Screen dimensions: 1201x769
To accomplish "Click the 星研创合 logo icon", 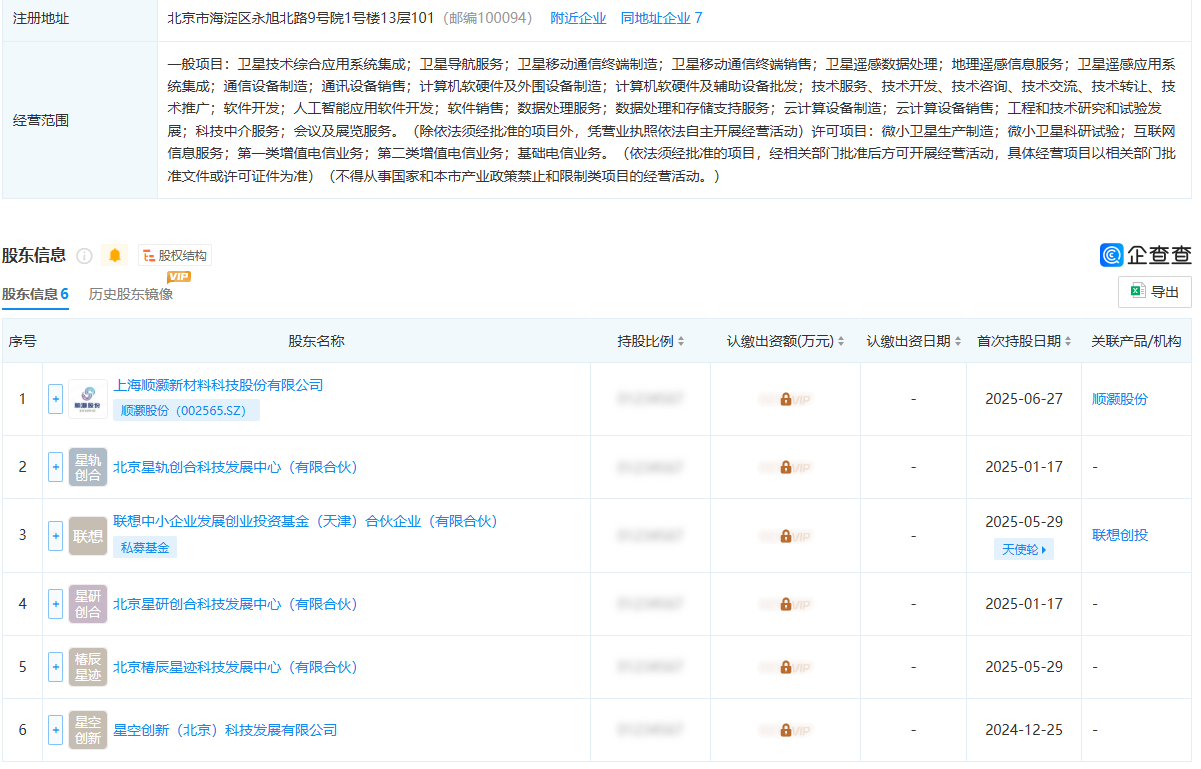I will click(88, 604).
